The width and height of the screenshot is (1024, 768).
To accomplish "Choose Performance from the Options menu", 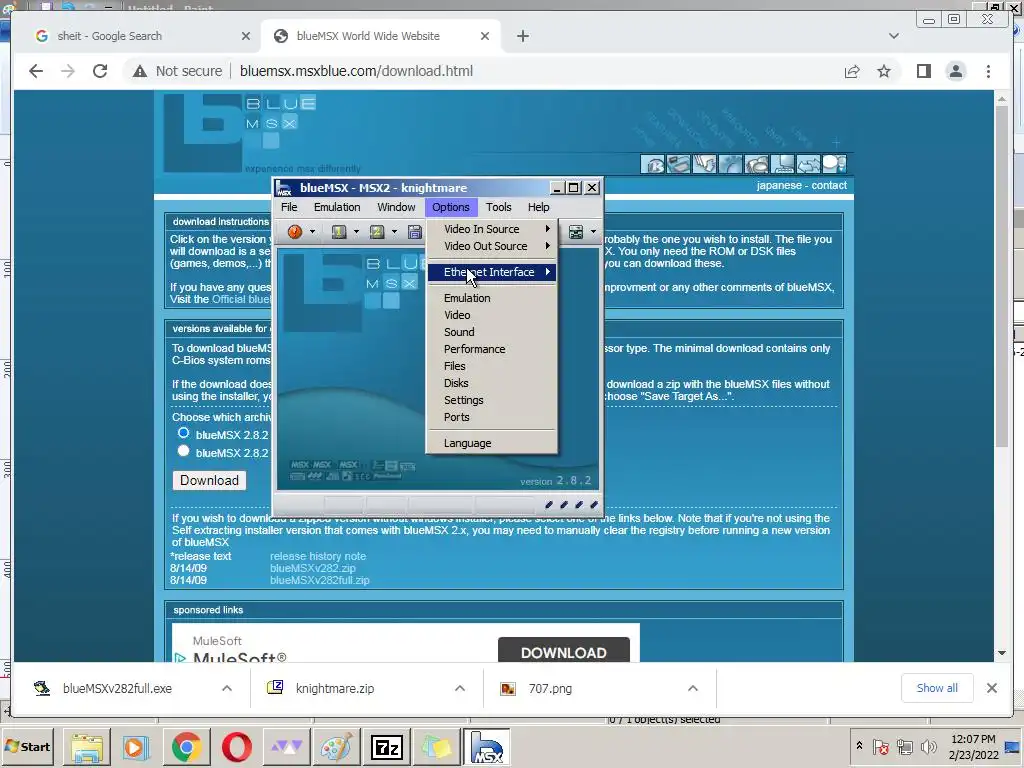I will (492, 349).
